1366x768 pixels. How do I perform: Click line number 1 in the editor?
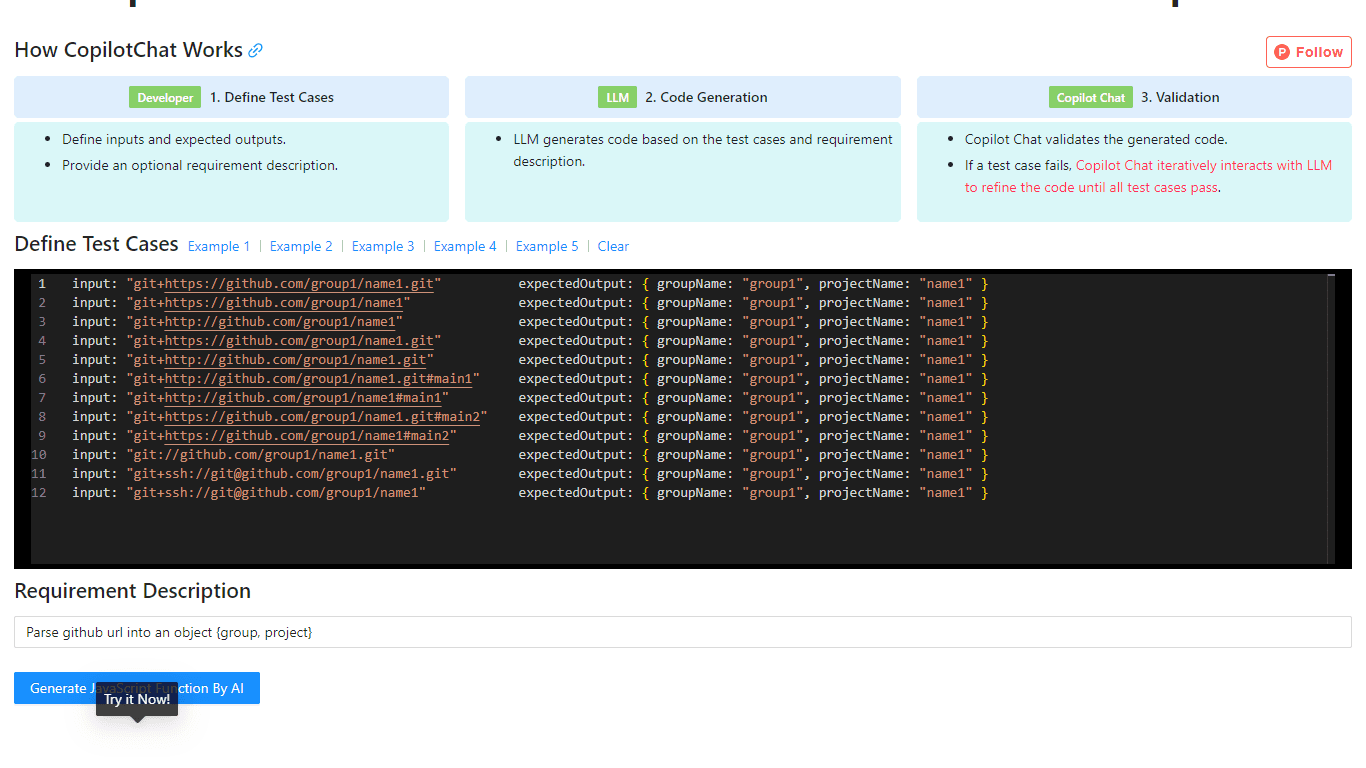[x=42, y=284]
